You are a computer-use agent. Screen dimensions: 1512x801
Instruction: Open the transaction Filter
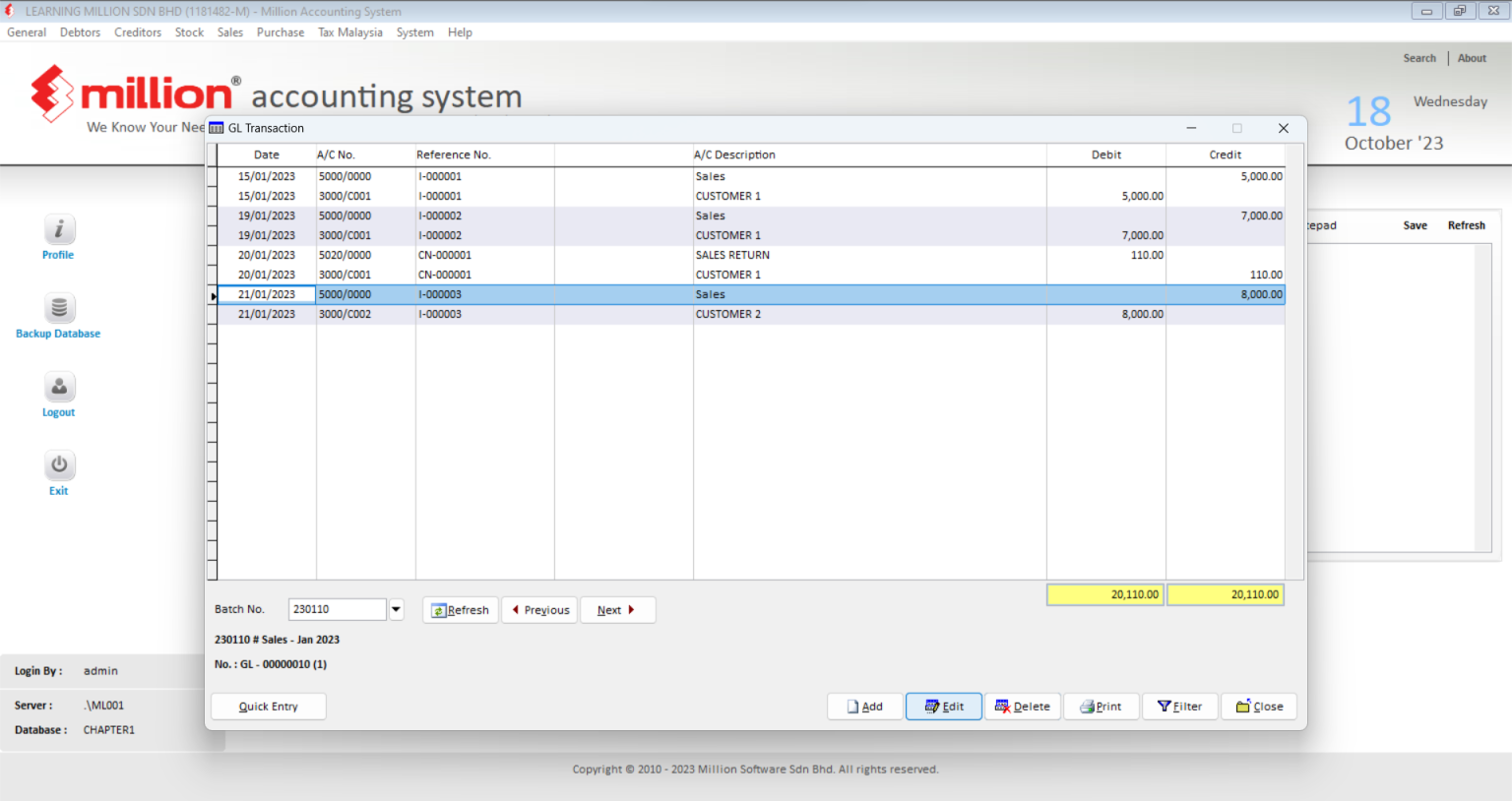1179,706
